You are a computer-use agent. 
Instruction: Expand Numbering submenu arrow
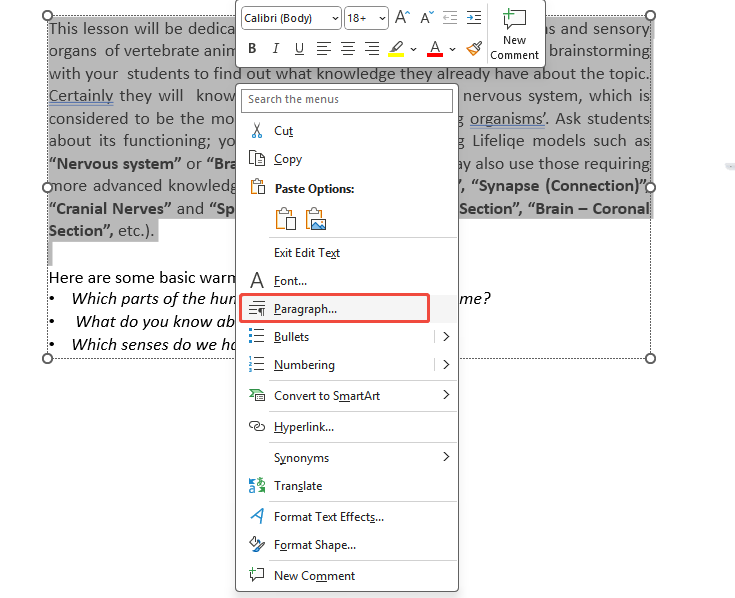446,365
